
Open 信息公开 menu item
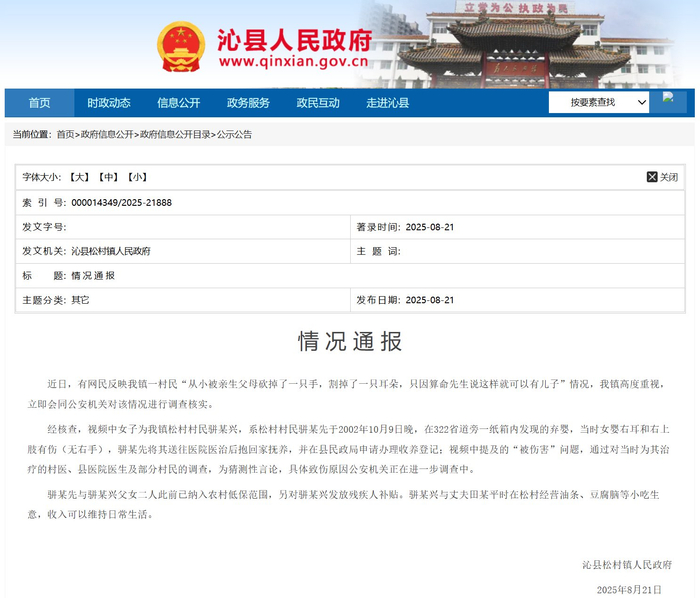pos(179,103)
